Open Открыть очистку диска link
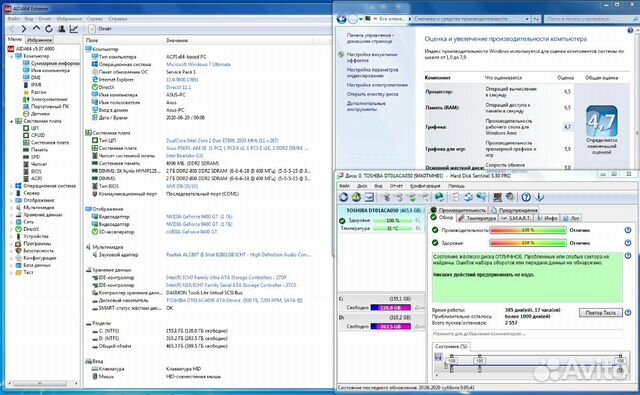Viewport: 640px width, 395px height. click(372, 94)
